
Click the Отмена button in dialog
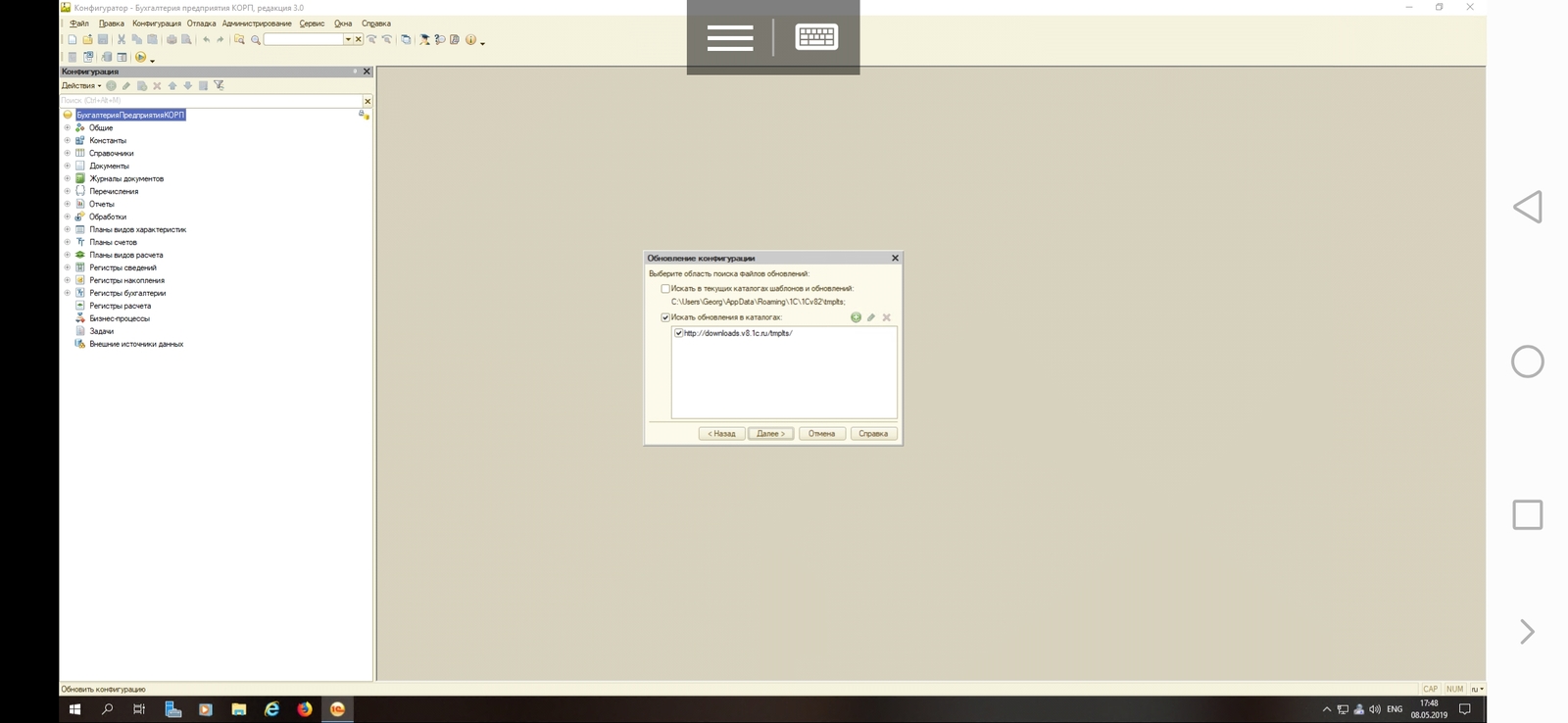pos(822,434)
